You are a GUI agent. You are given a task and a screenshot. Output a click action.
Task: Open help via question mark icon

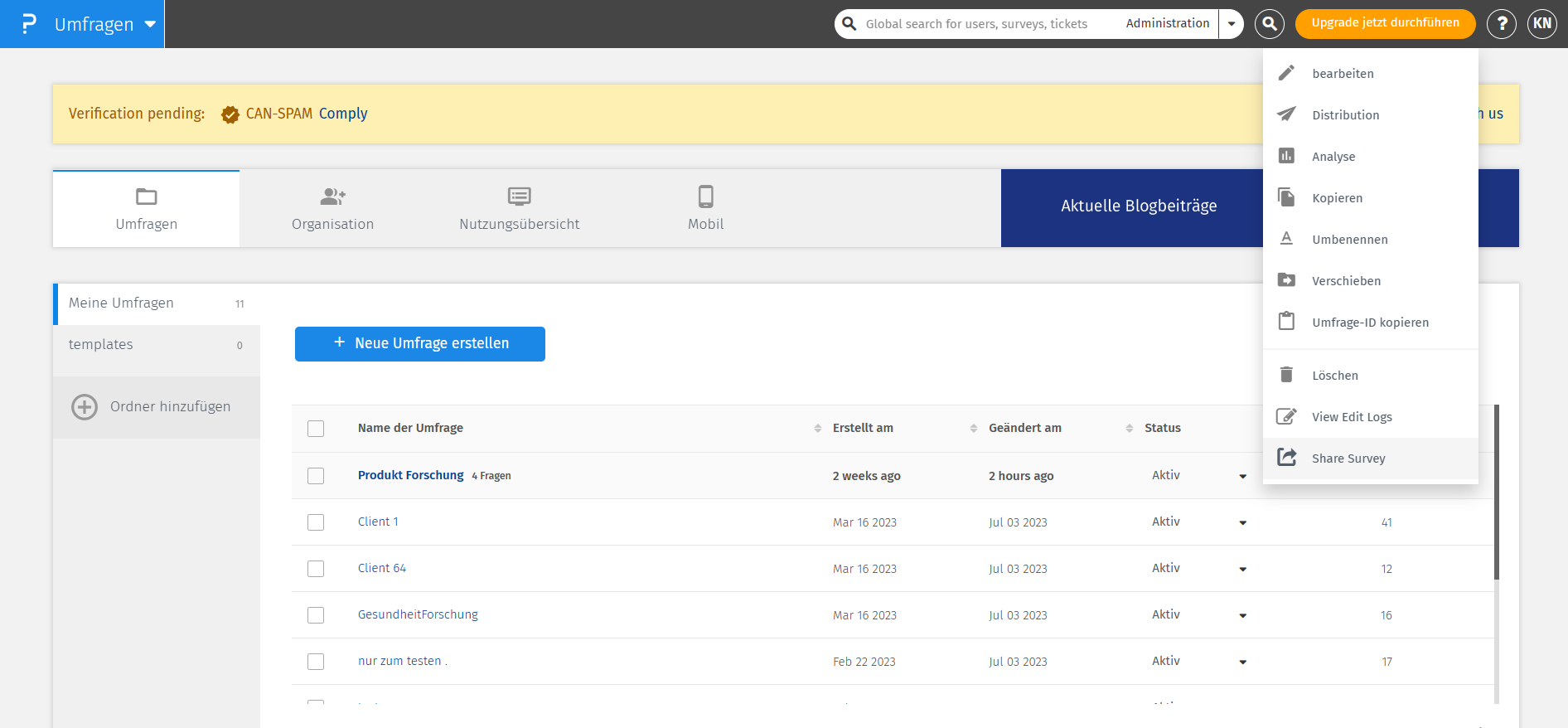point(1501,24)
